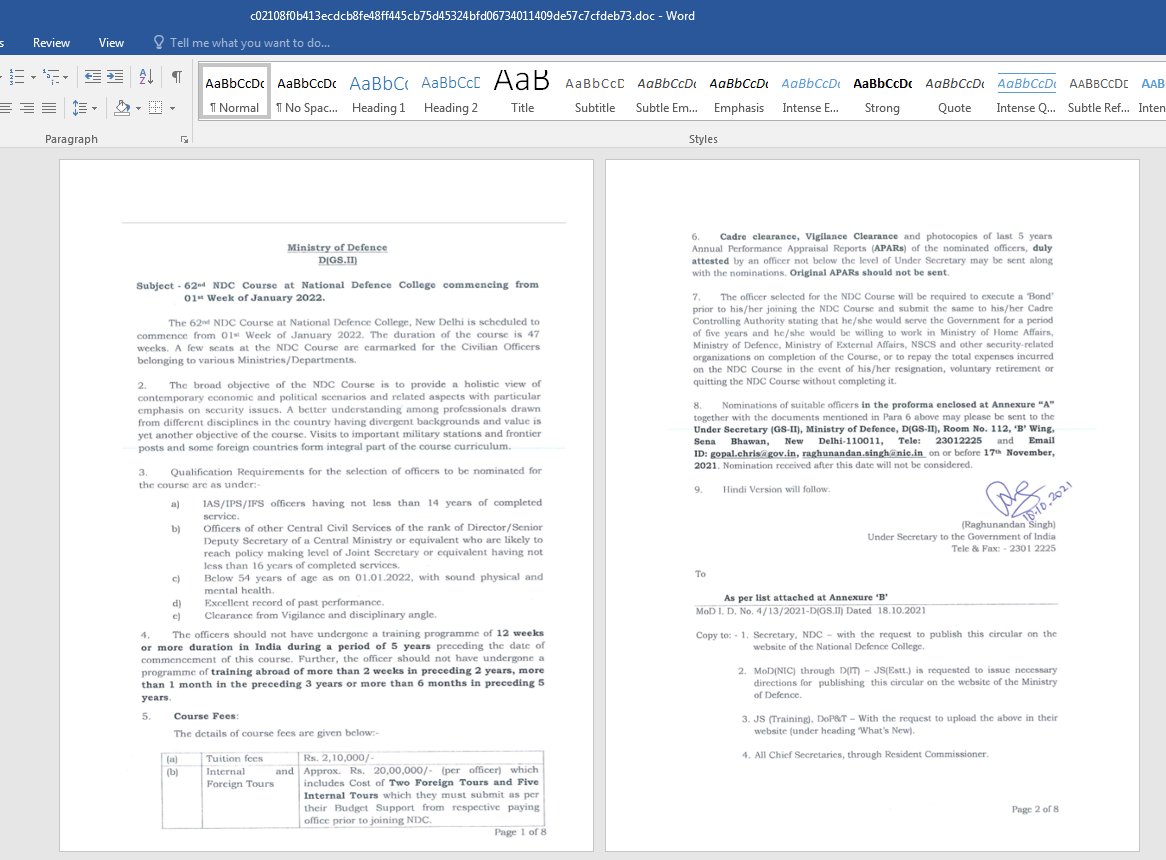Apply the Intense Emphasis style
The image size is (1166, 860).
click(811, 92)
